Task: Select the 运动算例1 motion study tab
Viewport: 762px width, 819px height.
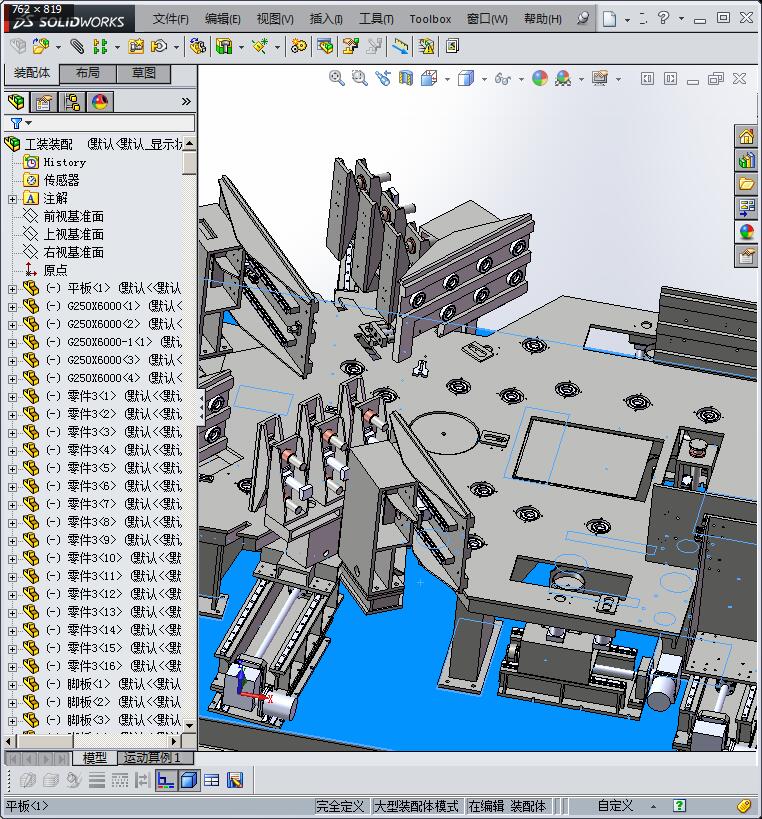Action: pyautogui.click(x=152, y=758)
